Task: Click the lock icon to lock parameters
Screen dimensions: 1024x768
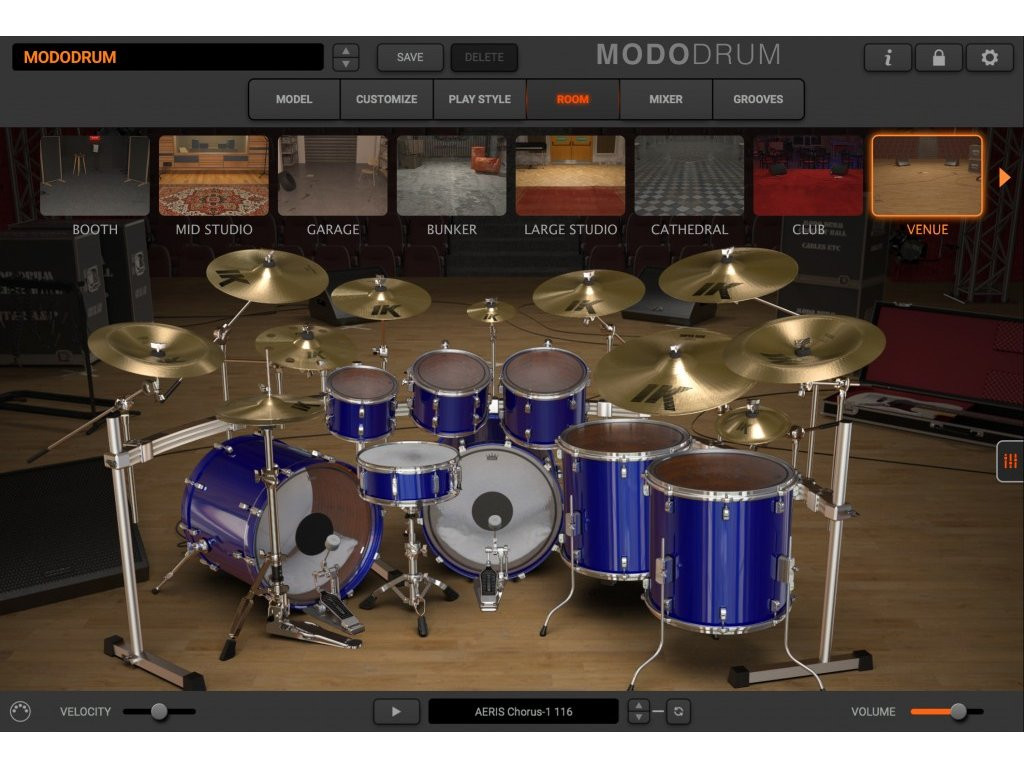Action: tap(938, 57)
